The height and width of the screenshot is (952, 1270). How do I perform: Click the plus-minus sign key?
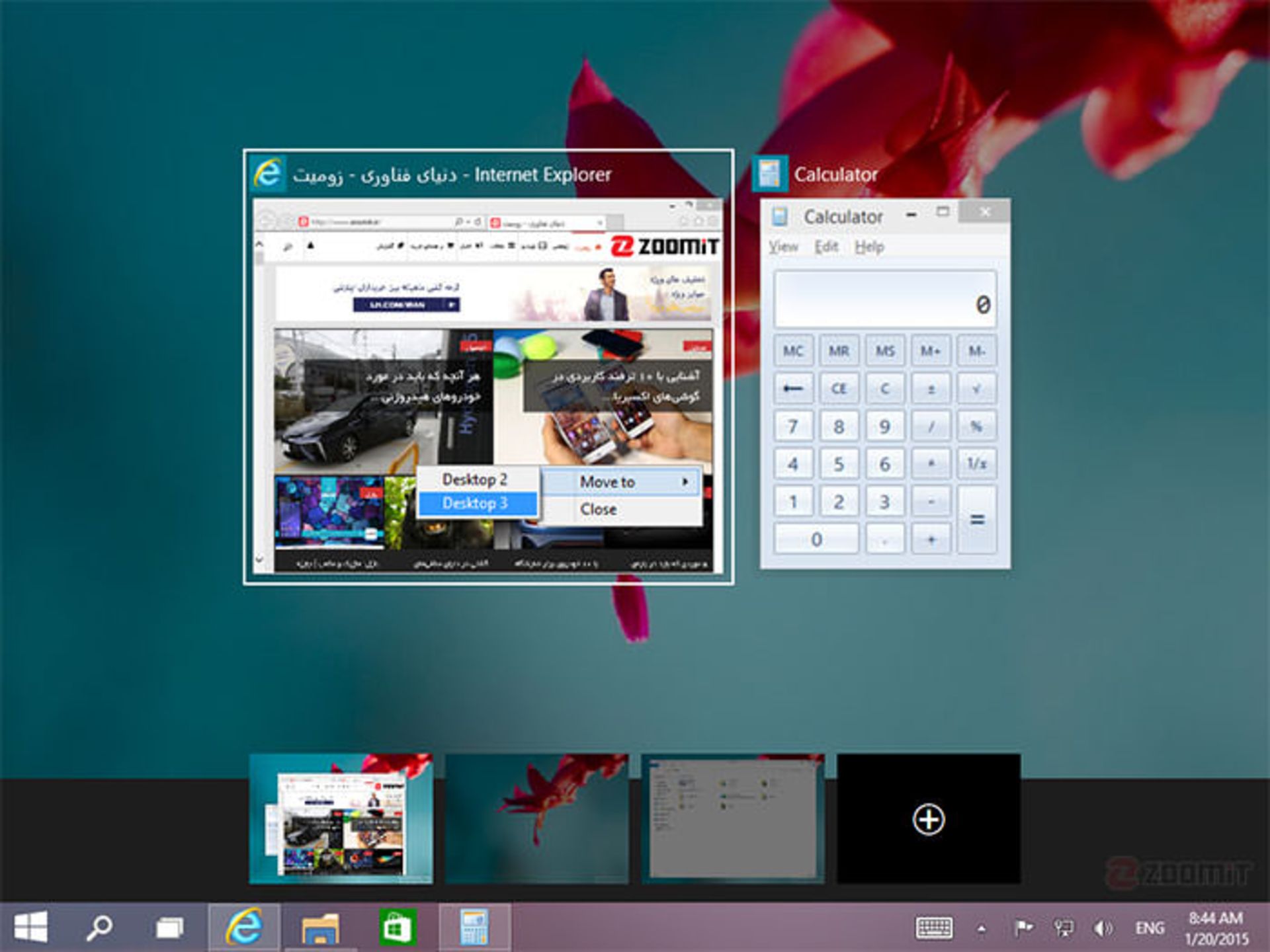coord(931,388)
